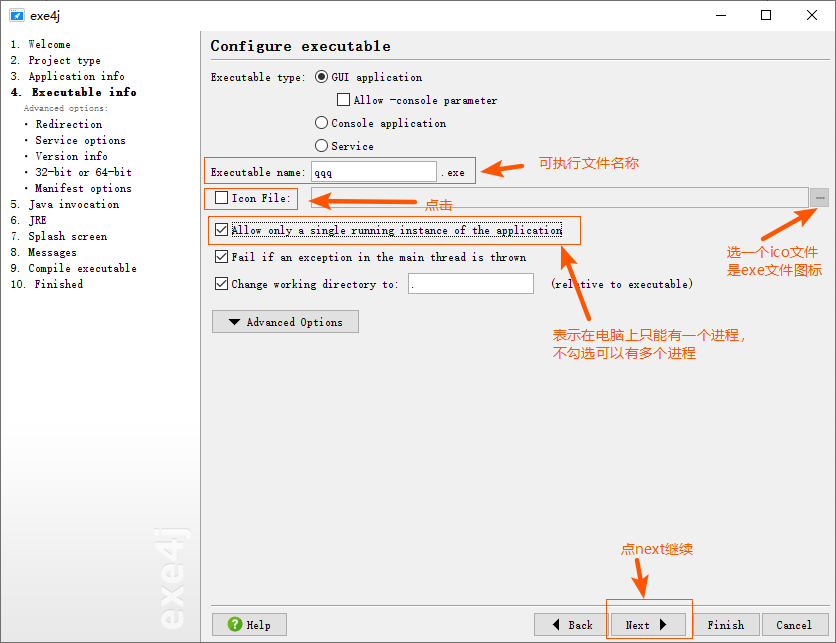Click the Executable name text field

[x=374, y=172]
